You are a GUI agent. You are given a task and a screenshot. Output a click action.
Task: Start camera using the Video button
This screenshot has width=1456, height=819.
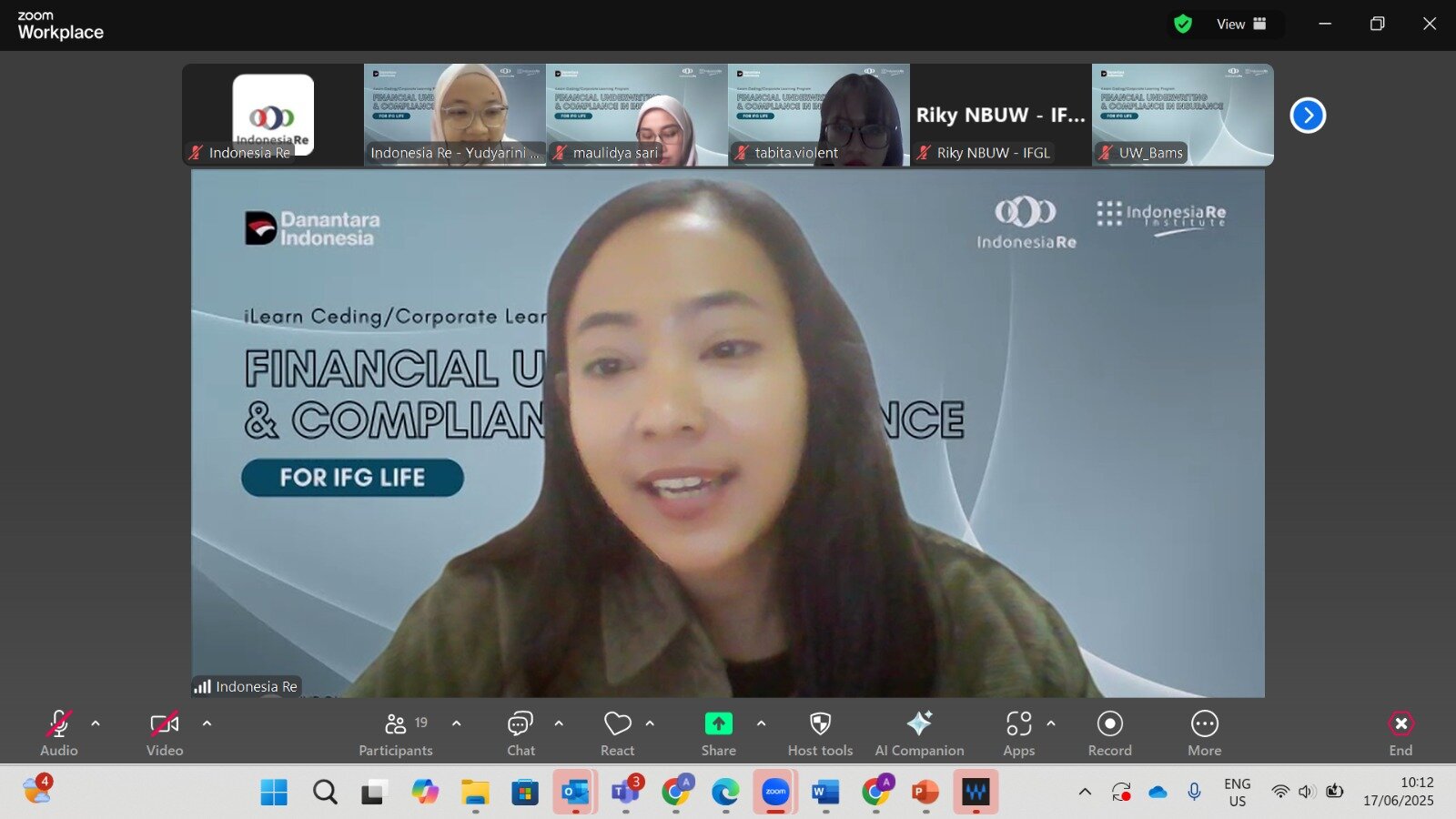165,733
